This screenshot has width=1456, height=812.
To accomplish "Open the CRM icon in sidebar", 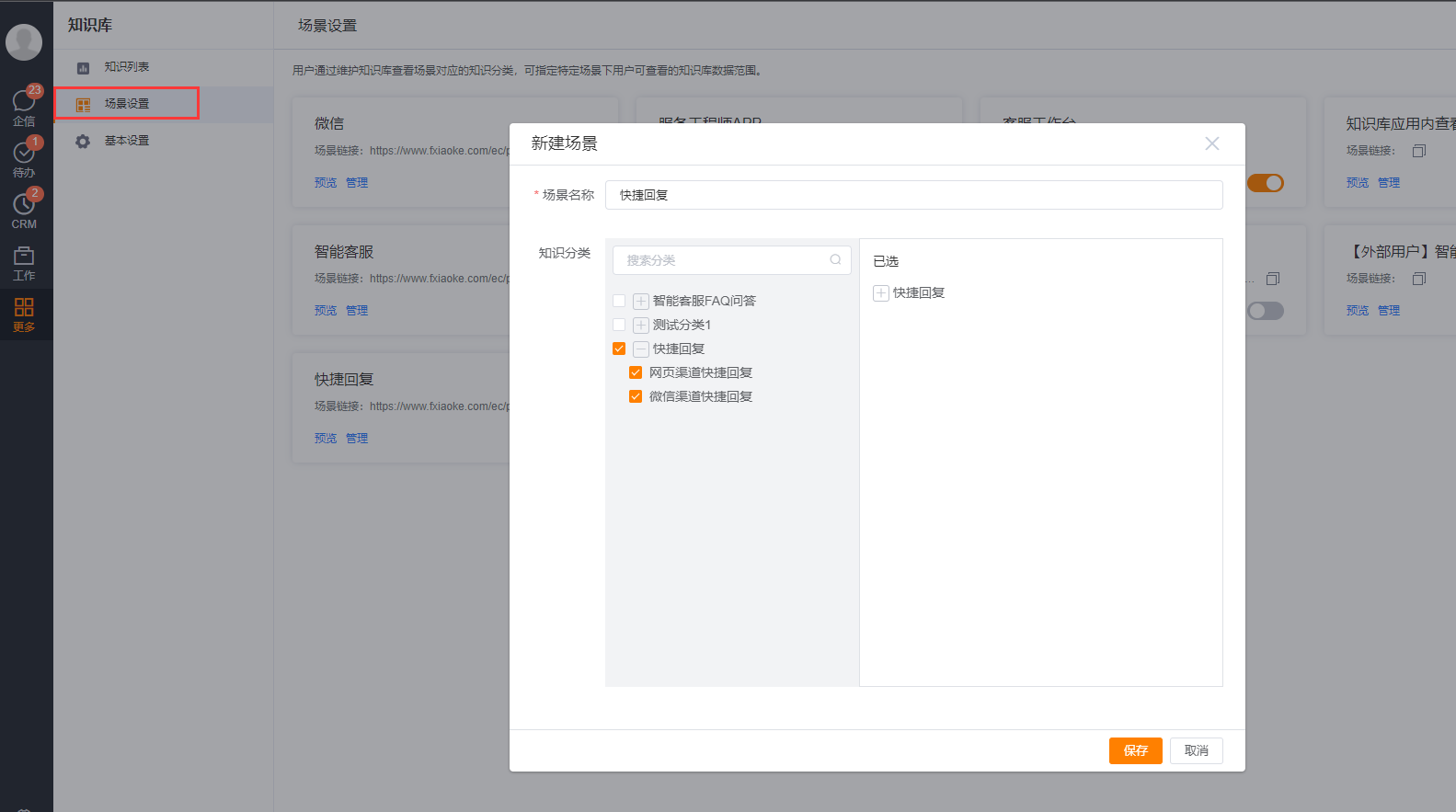I will click(24, 204).
